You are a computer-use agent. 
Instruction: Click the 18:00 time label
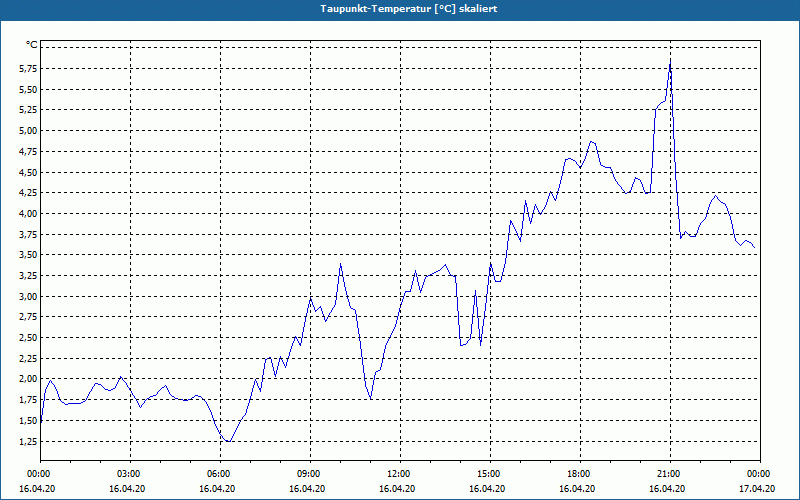[580, 474]
